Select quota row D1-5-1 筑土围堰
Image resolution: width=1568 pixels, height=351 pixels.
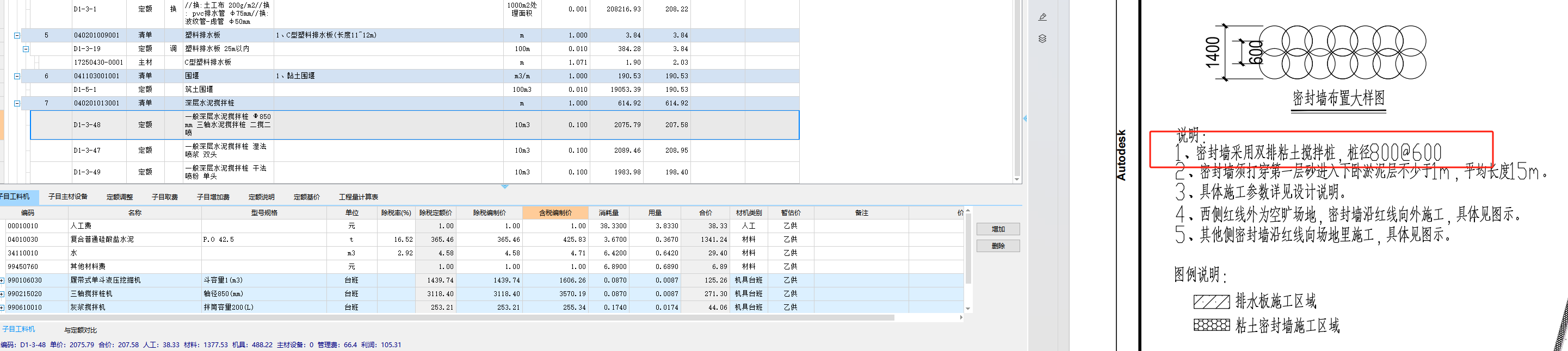click(x=415, y=90)
